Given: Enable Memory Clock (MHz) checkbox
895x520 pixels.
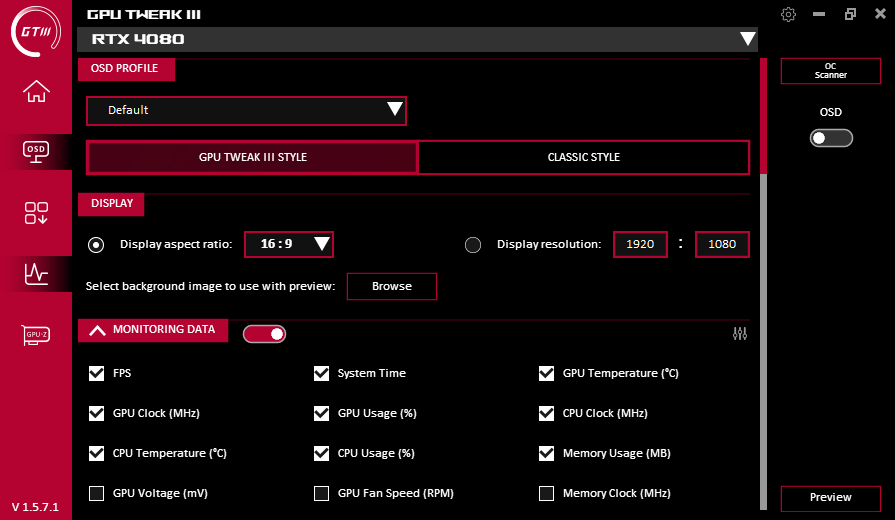Looking at the screenshot, I should click(546, 493).
